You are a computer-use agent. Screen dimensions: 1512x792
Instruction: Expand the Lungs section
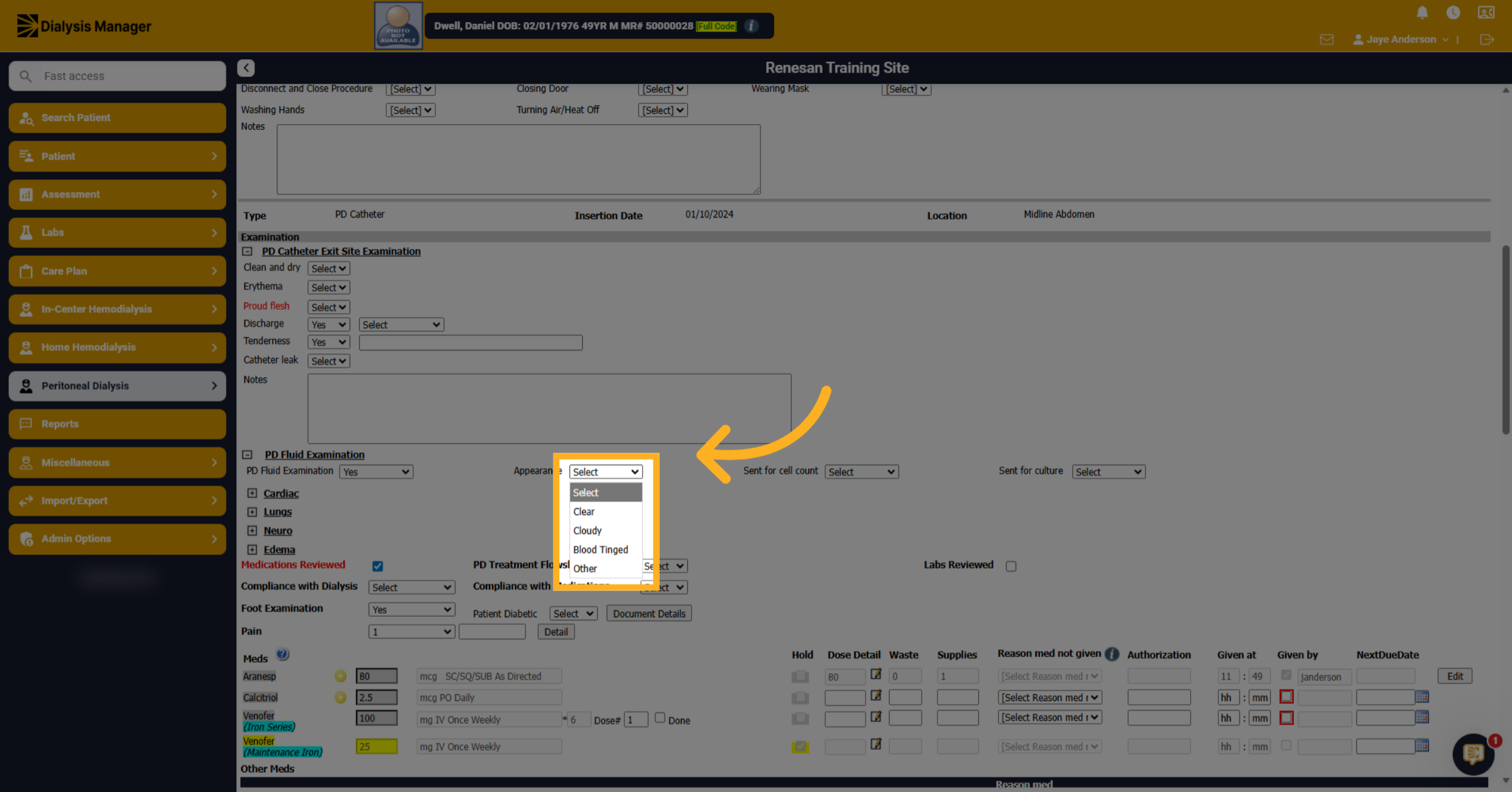click(x=253, y=512)
